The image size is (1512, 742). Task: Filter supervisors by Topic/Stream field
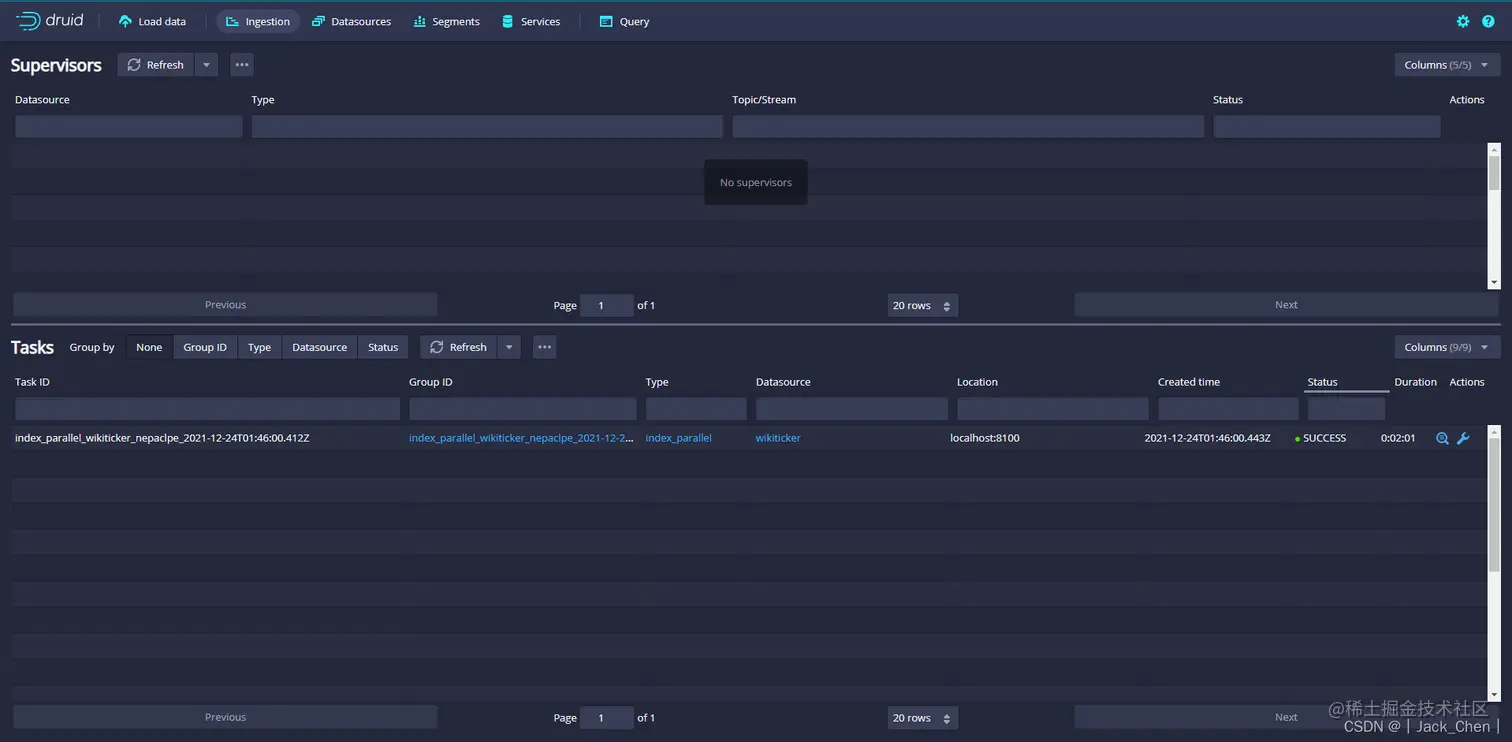[968, 126]
